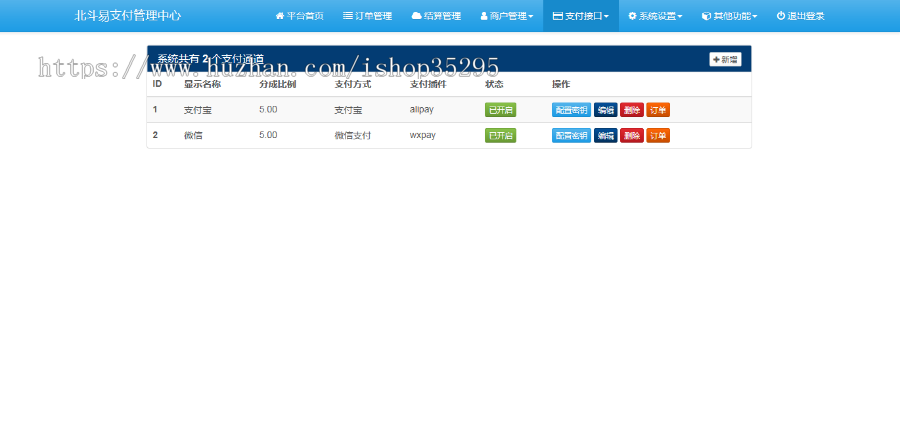Expand the 其他功能 dropdown menu
Viewport: 900px width, 422px height.
(x=729, y=16)
